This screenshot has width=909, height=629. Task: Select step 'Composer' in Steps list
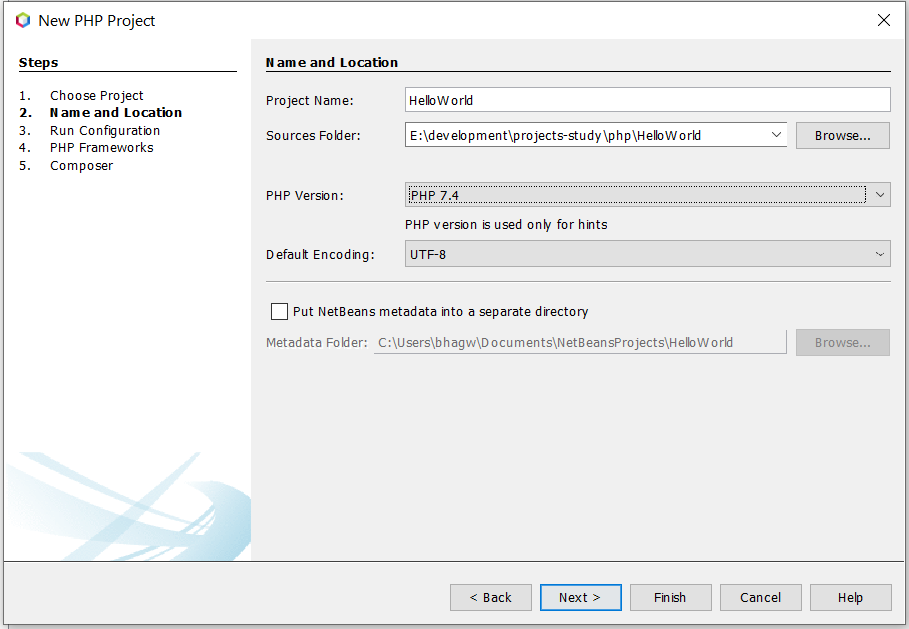point(81,166)
